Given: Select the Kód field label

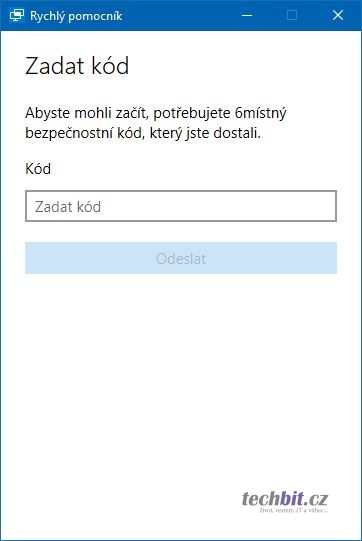Looking at the screenshot, I should pyautogui.click(x=38, y=169).
